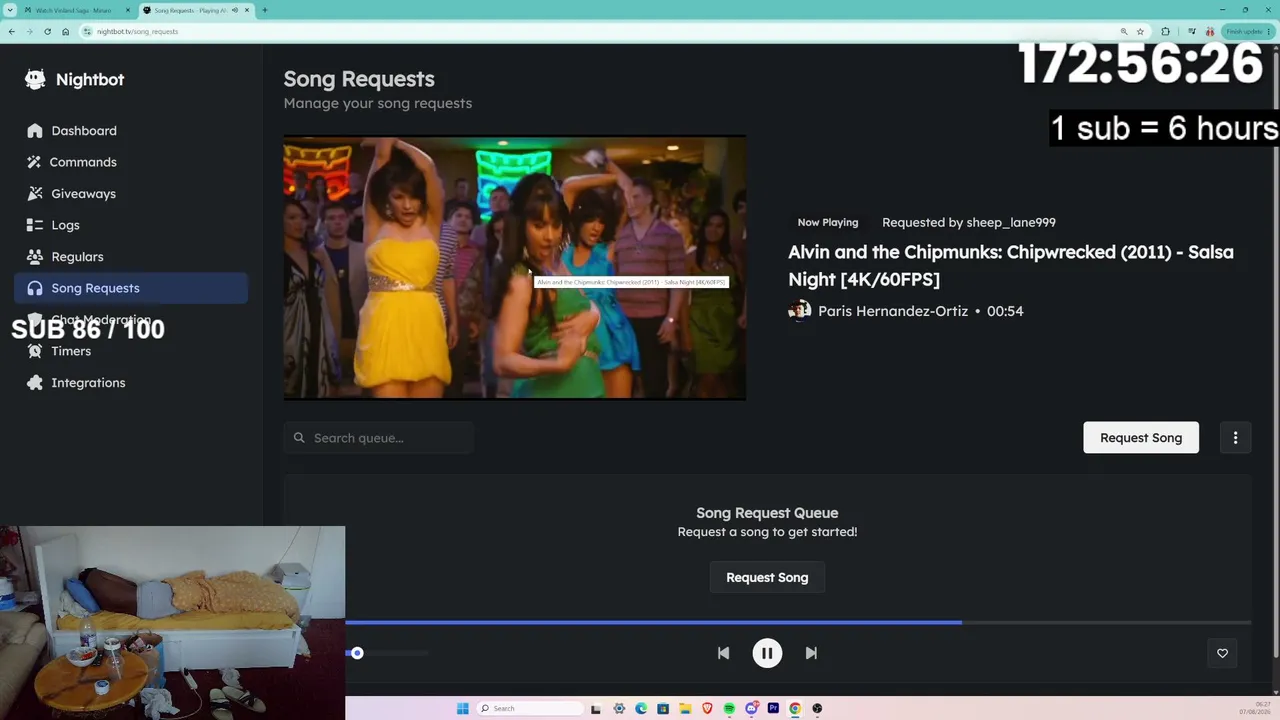Image resolution: width=1280 pixels, height=720 pixels.
Task: Bookmark this page with the star icon
Action: pos(1140,31)
